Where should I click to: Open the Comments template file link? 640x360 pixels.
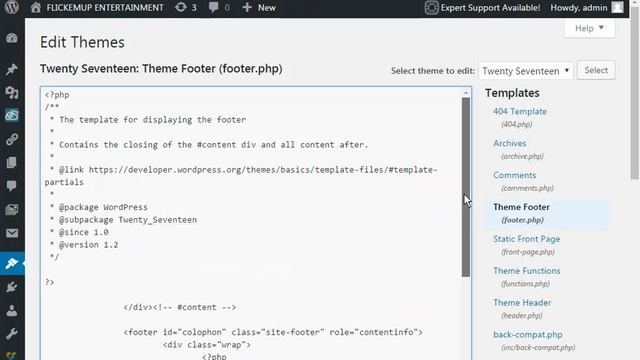pyautogui.click(x=514, y=175)
